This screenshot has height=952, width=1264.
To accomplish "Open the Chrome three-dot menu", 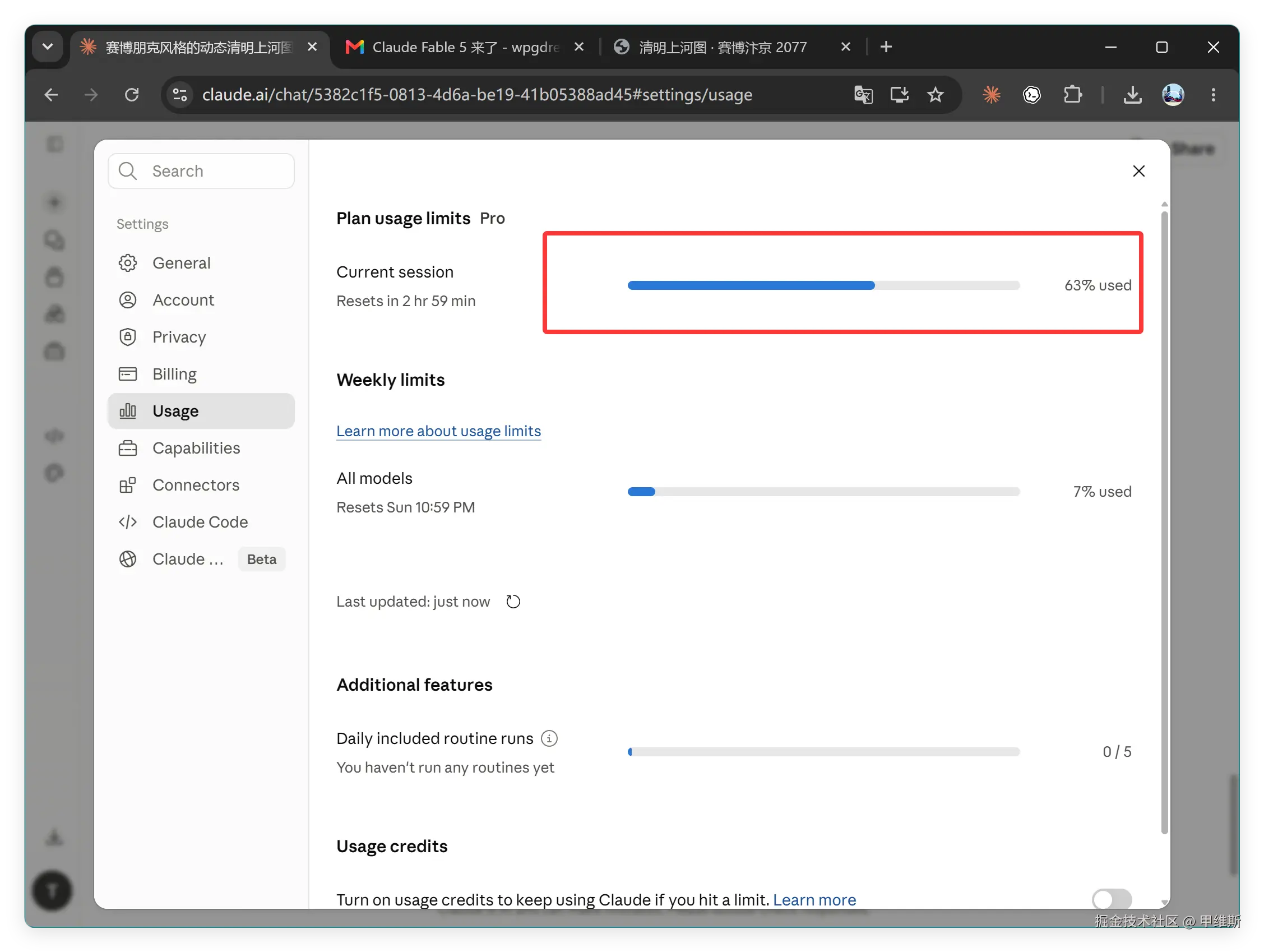I will pos(1214,95).
